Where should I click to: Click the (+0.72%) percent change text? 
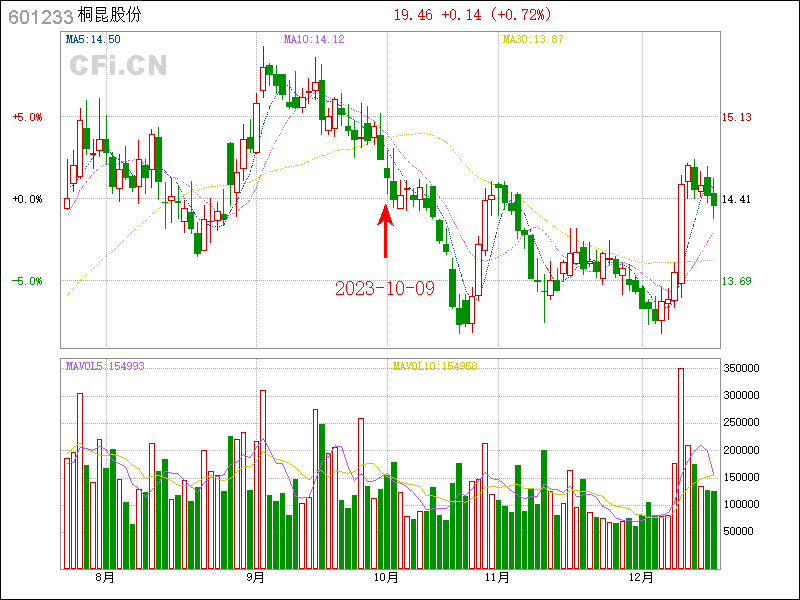click(x=521, y=15)
